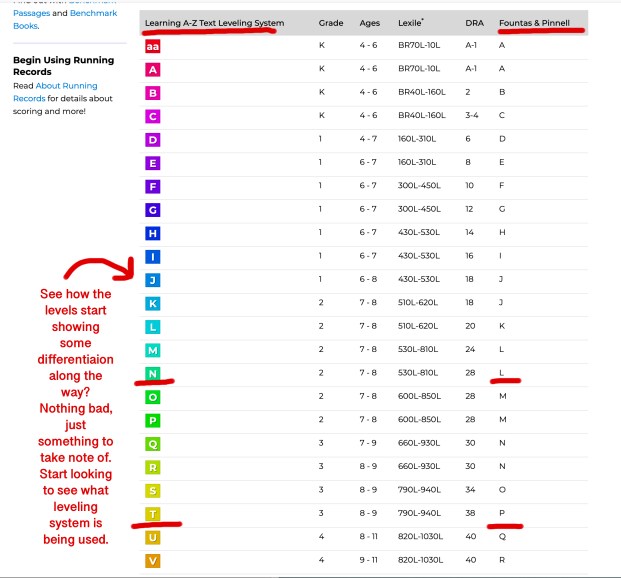The width and height of the screenshot is (621, 578).
Task: Open the level N green badge
Action: tap(152, 373)
